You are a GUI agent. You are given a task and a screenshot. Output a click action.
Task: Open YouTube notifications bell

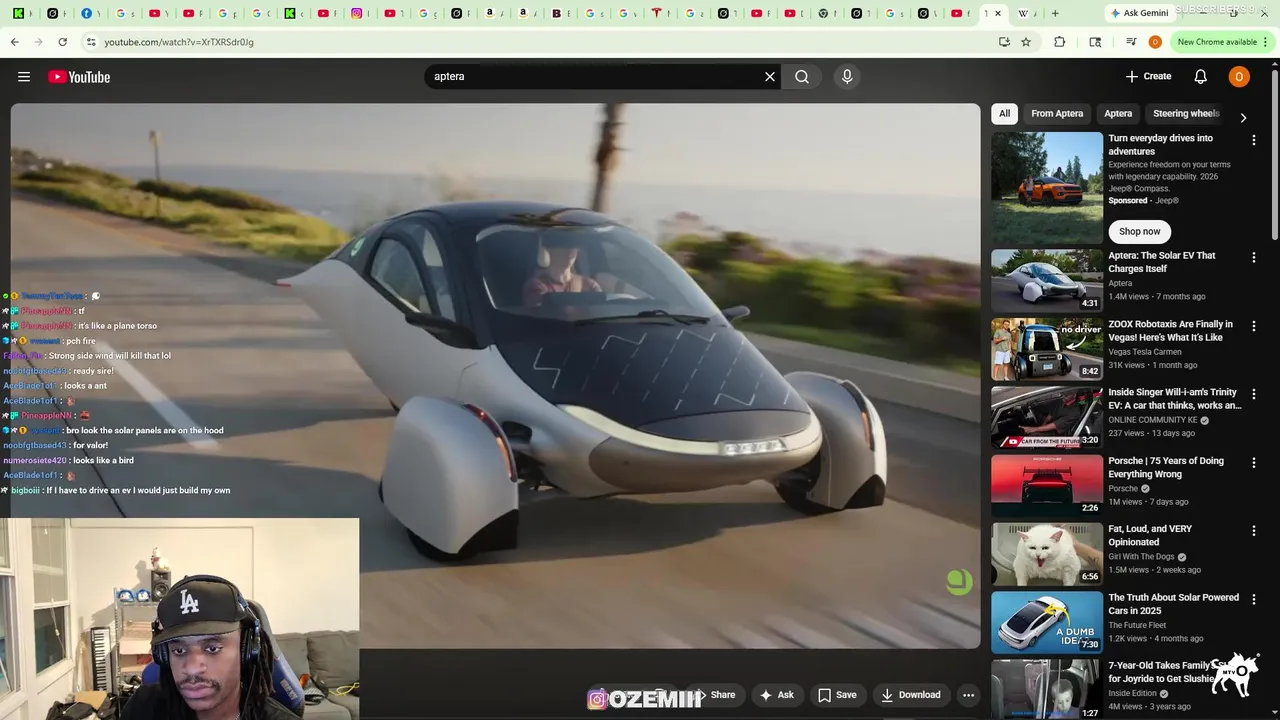click(1201, 77)
